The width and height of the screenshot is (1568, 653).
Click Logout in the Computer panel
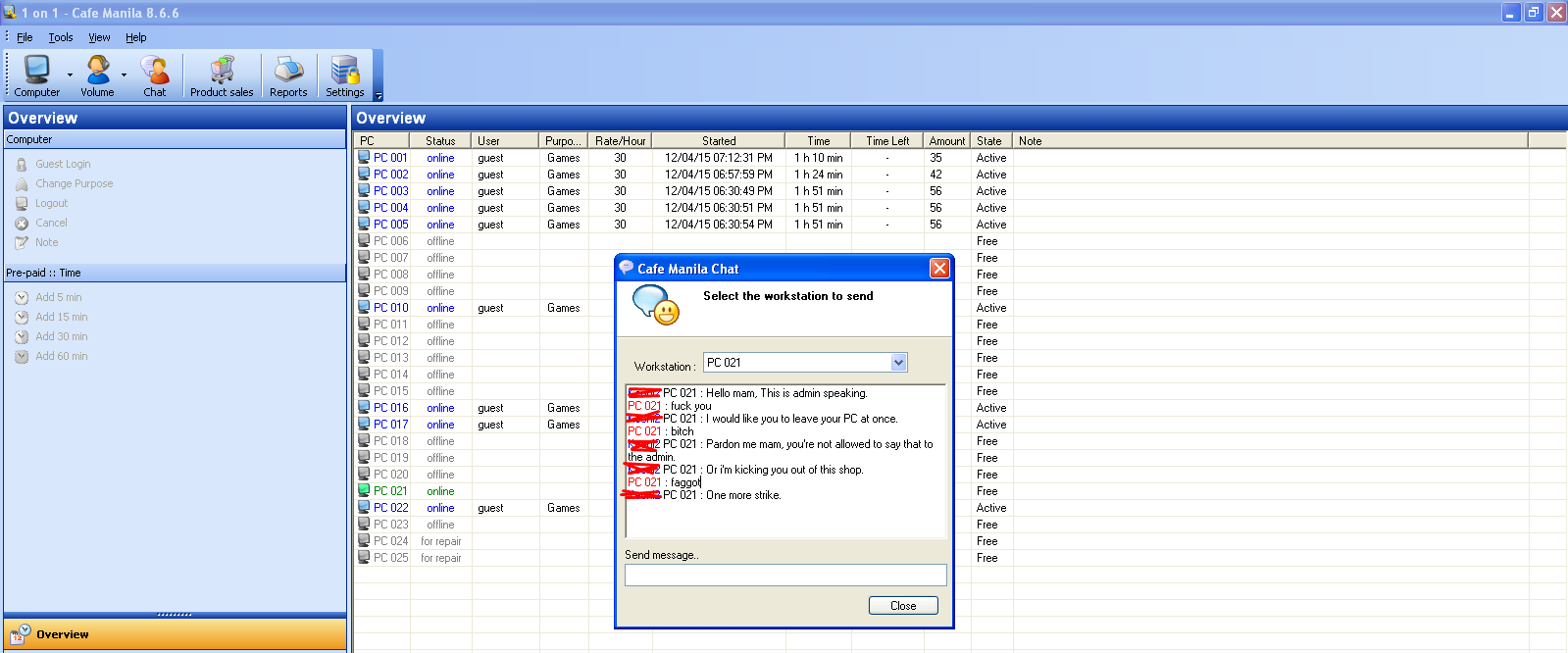[52, 203]
